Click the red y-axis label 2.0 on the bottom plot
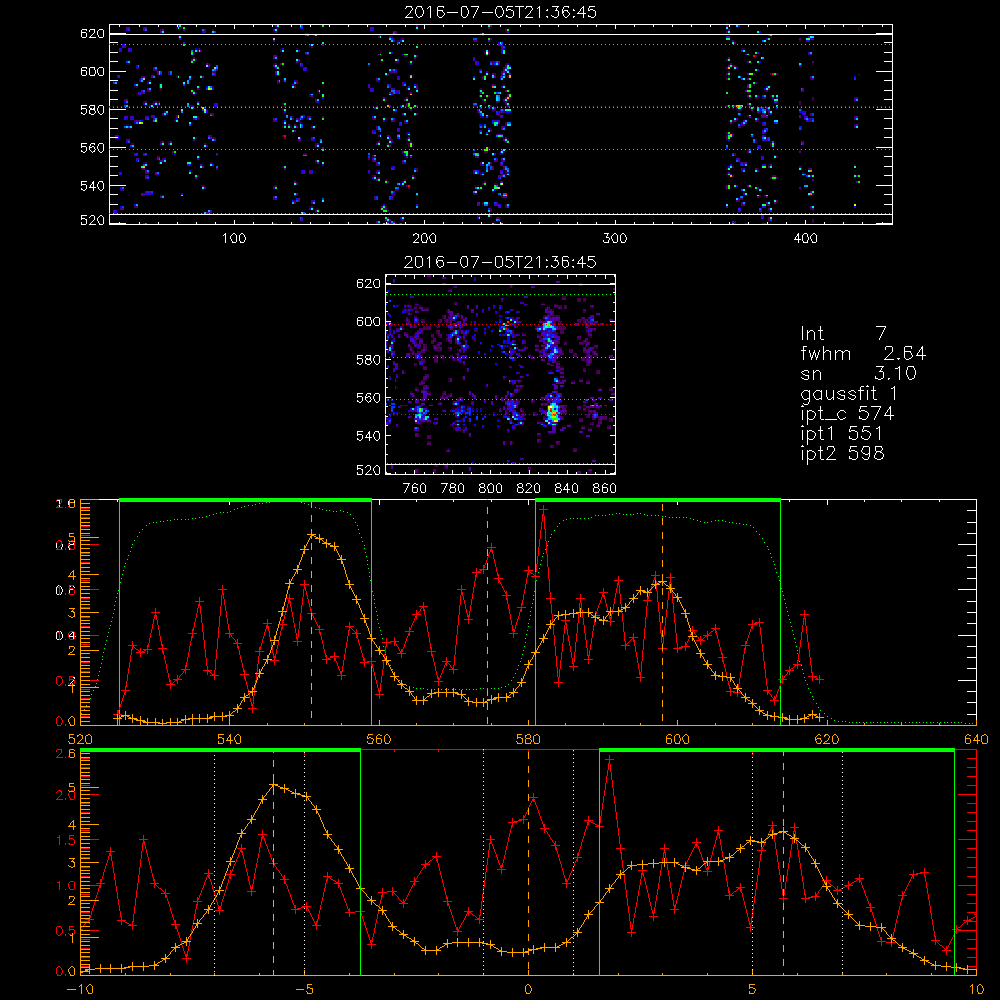This screenshot has width=1000, height=1000. [66, 795]
